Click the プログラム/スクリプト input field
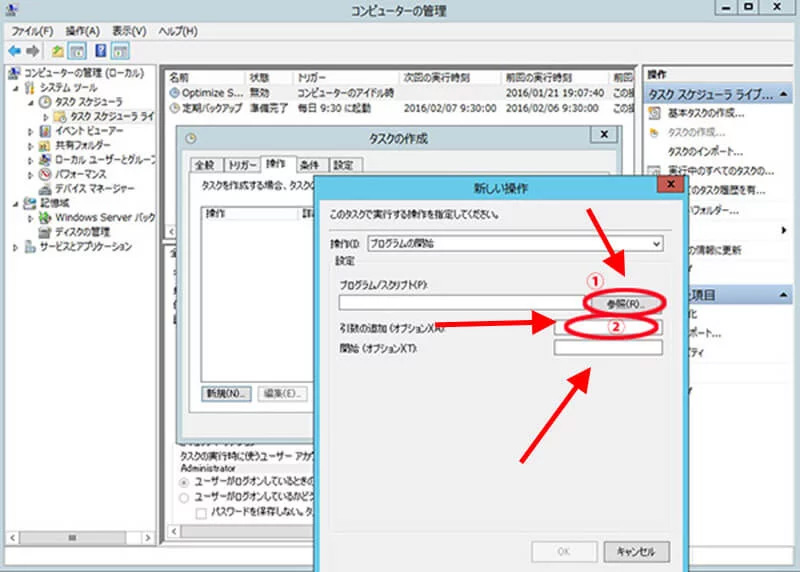The image size is (800, 572). (460, 302)
